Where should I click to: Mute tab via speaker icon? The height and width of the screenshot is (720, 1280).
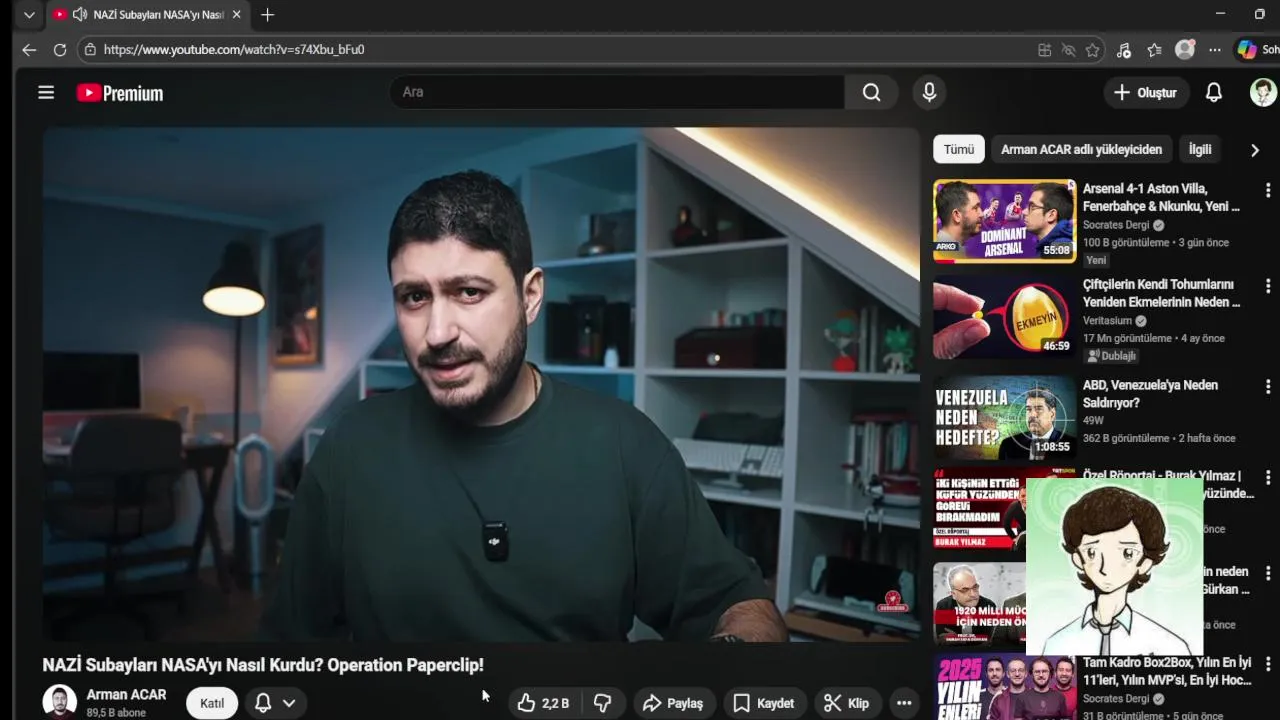(x=80, y=15)
